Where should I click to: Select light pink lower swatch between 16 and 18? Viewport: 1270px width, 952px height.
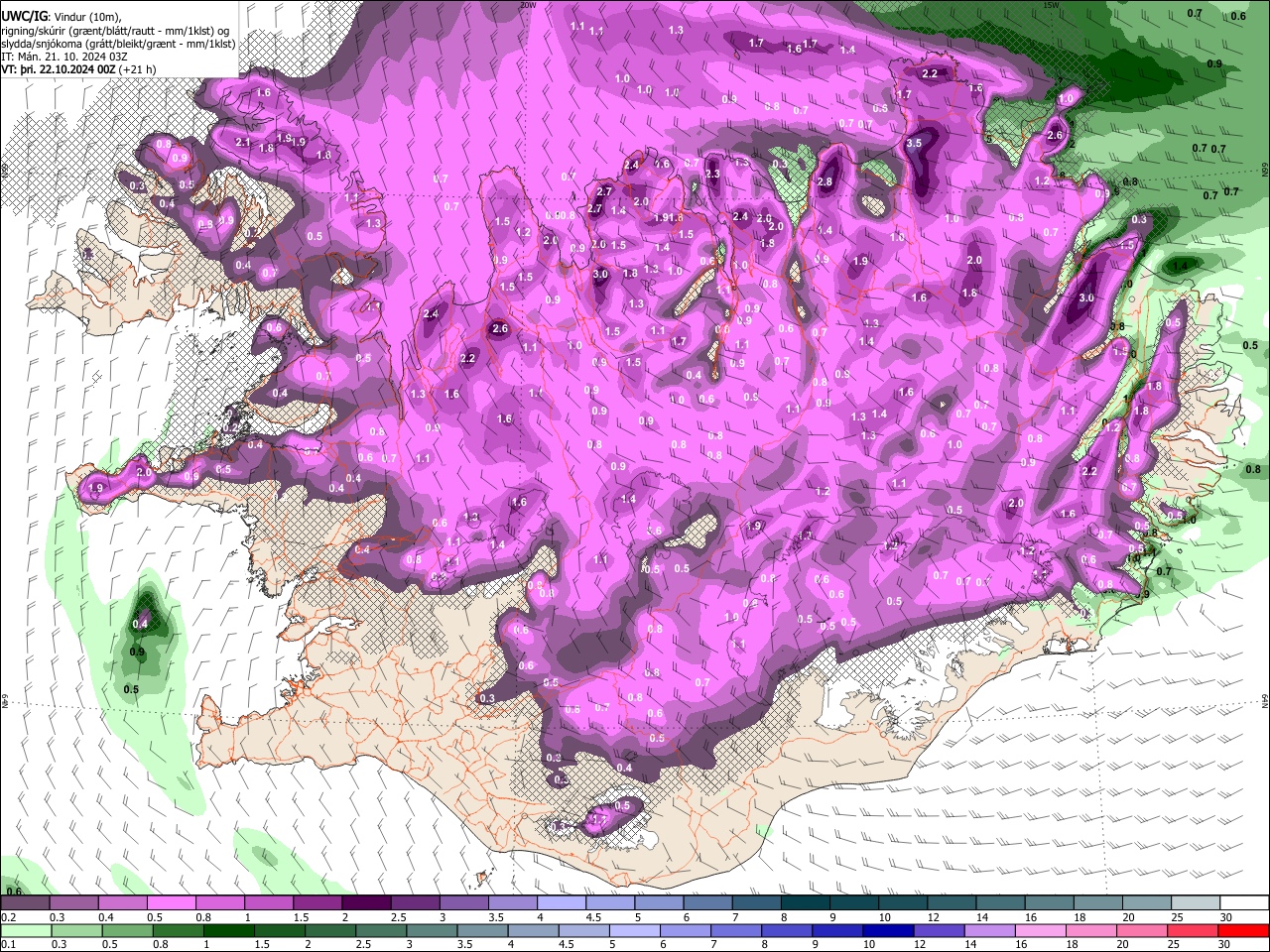tap(1043, 930)
